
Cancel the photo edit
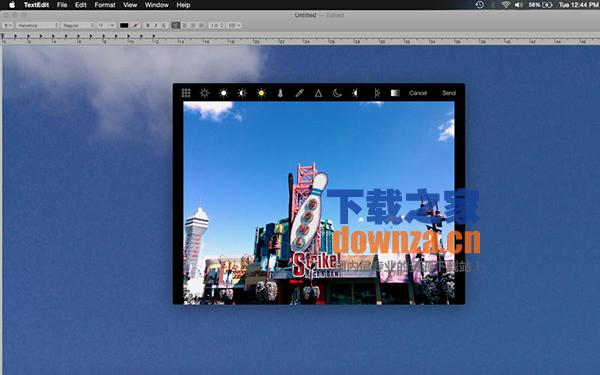pos(418,93)
